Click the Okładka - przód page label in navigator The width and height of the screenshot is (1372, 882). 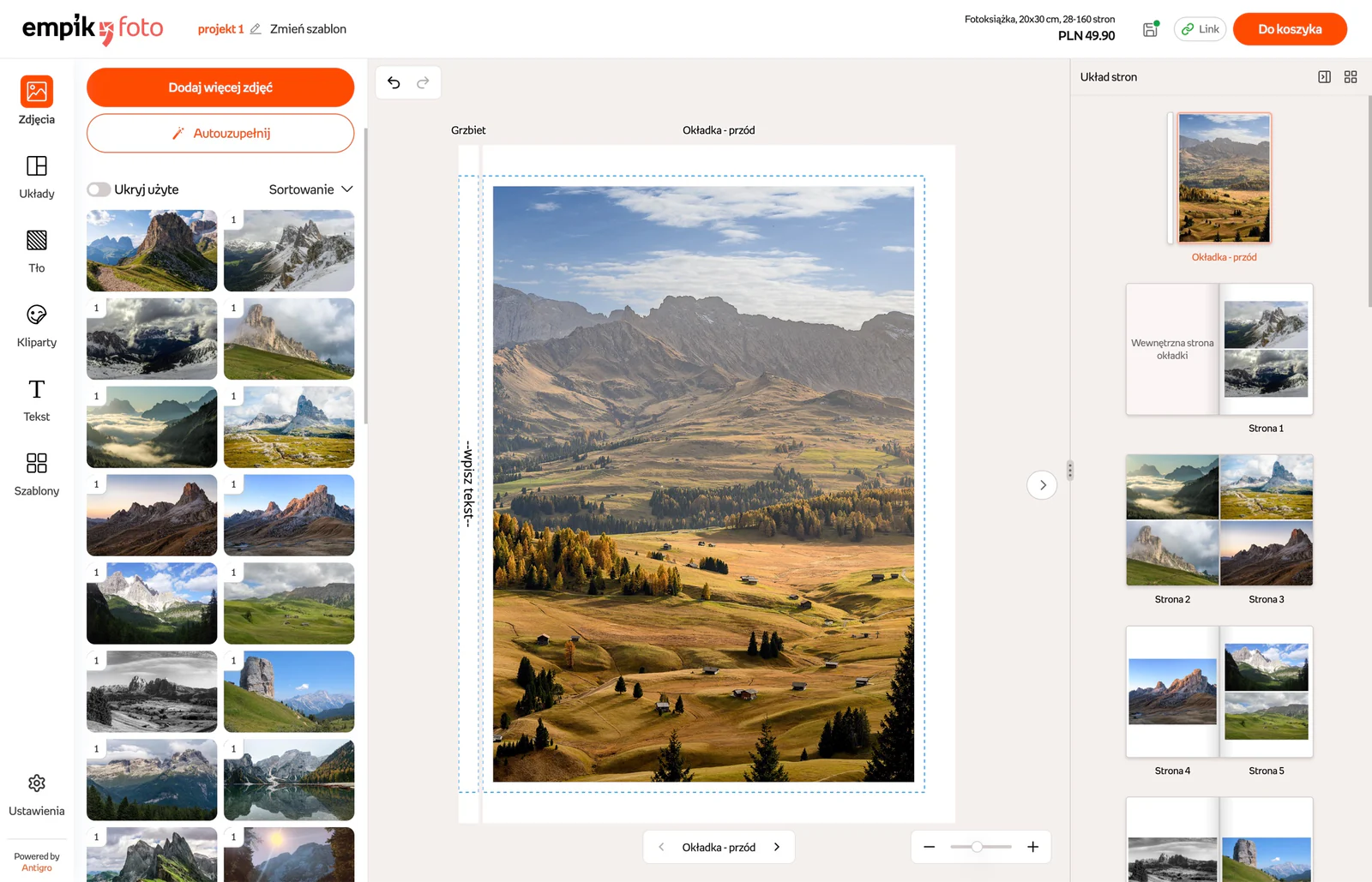pos(719,847)
